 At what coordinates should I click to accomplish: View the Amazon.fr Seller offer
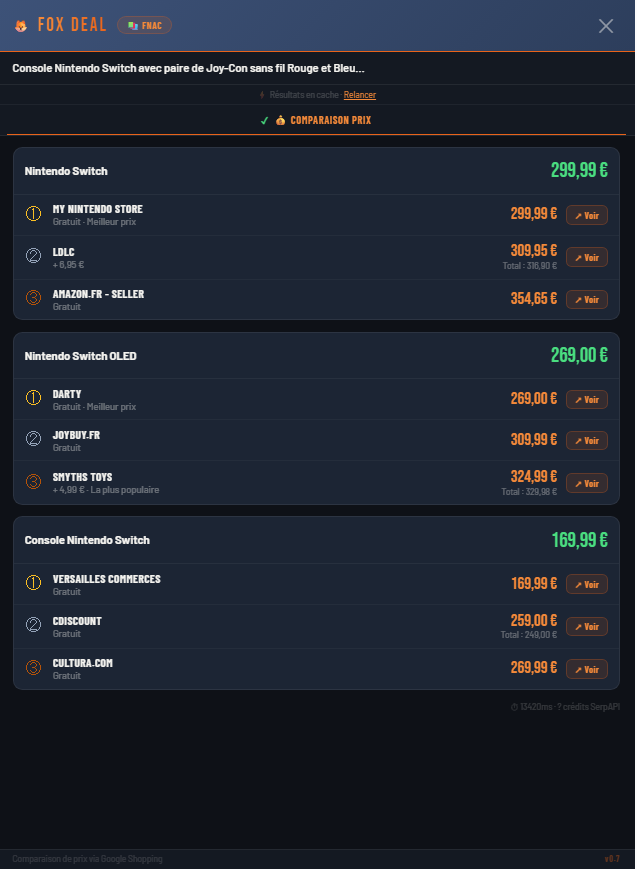pyautogui.click(x=586, y=299)
